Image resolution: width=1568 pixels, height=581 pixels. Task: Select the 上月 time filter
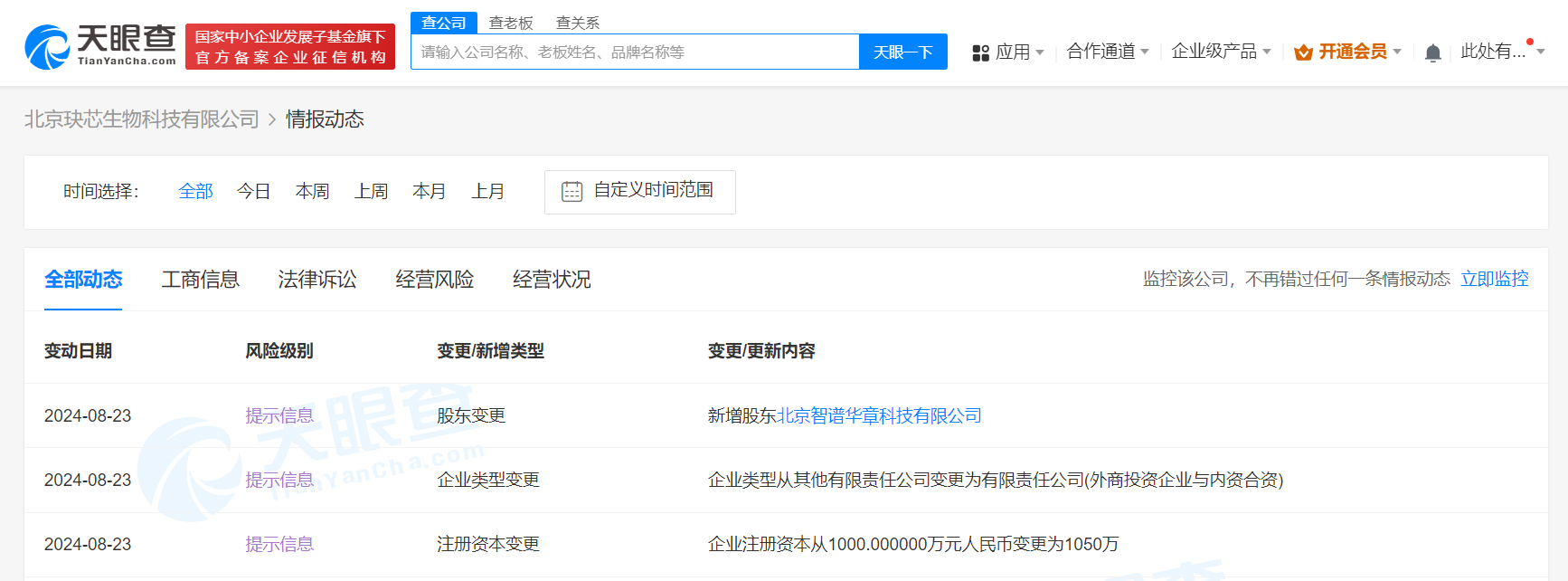(487, 191)
